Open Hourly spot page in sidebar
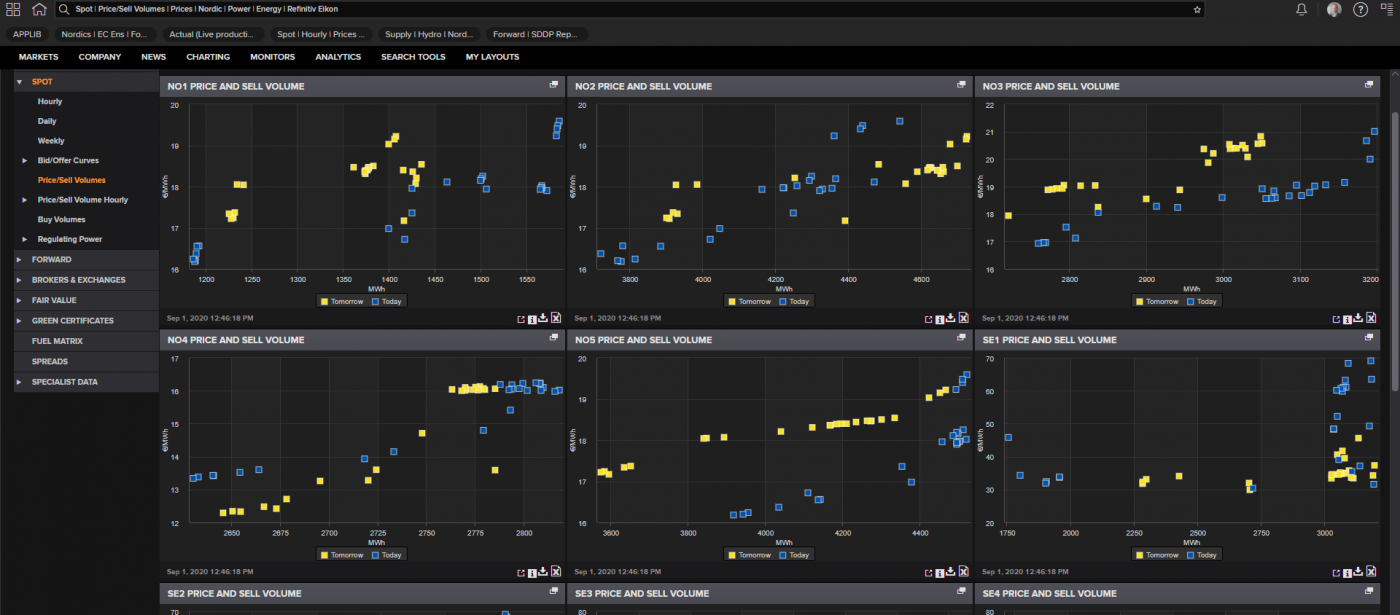This screenshot has height=615, width=1400. point(50,101)
